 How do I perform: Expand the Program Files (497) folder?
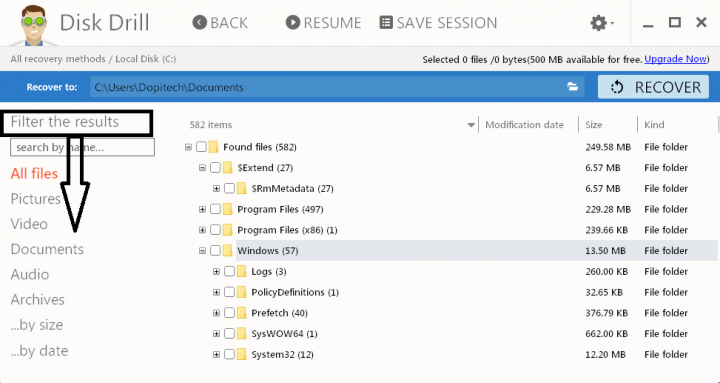[202, 209]
